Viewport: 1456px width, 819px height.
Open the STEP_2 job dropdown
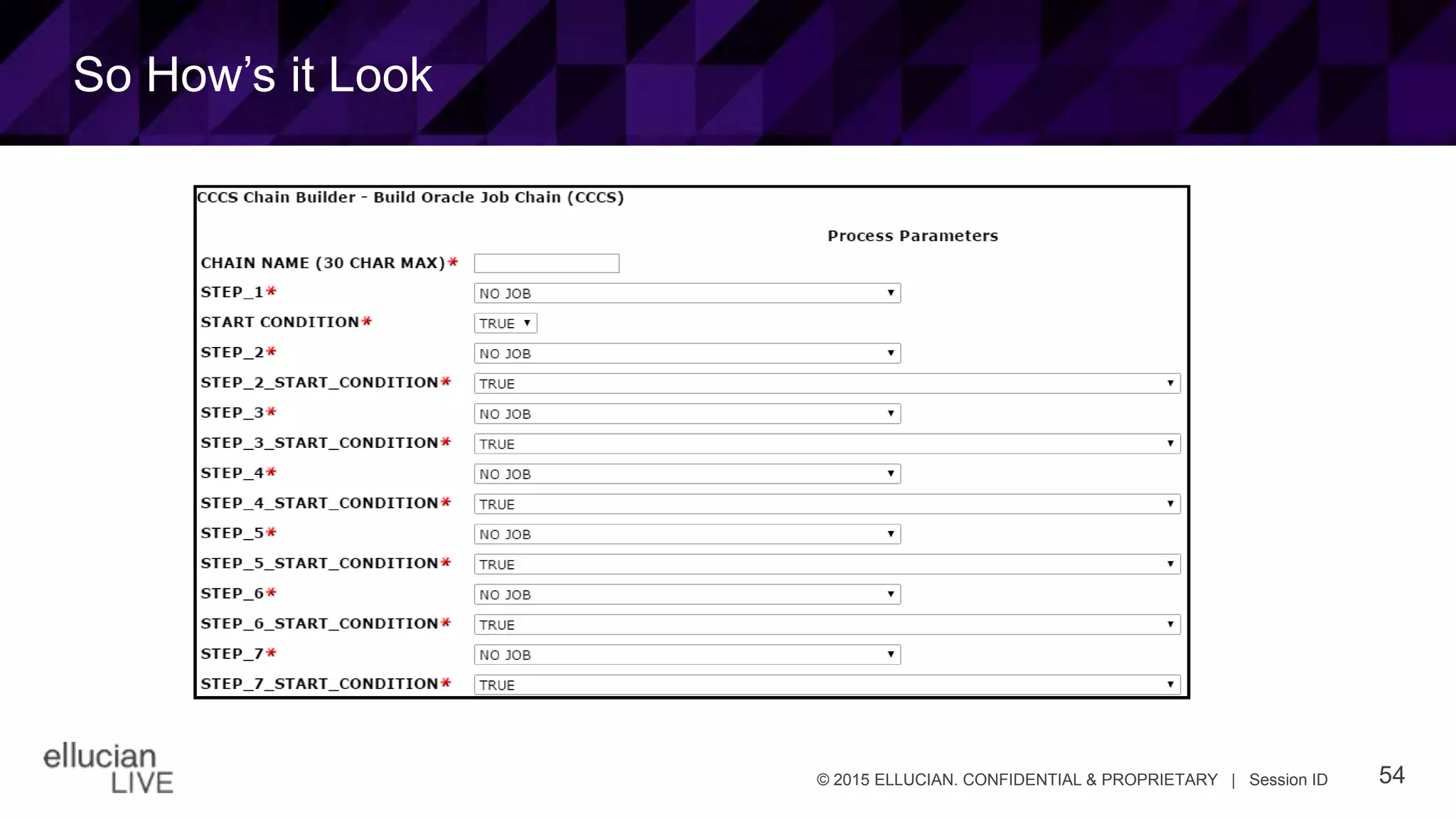click(x=687, y=353)
